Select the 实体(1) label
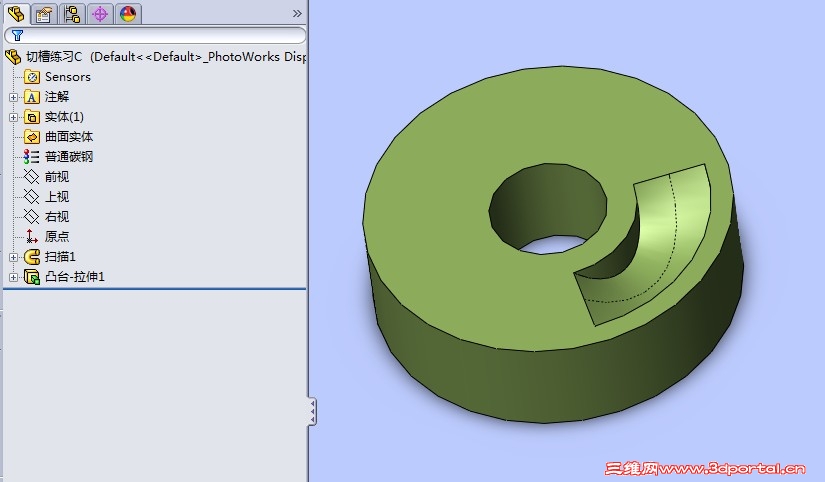 64,117
